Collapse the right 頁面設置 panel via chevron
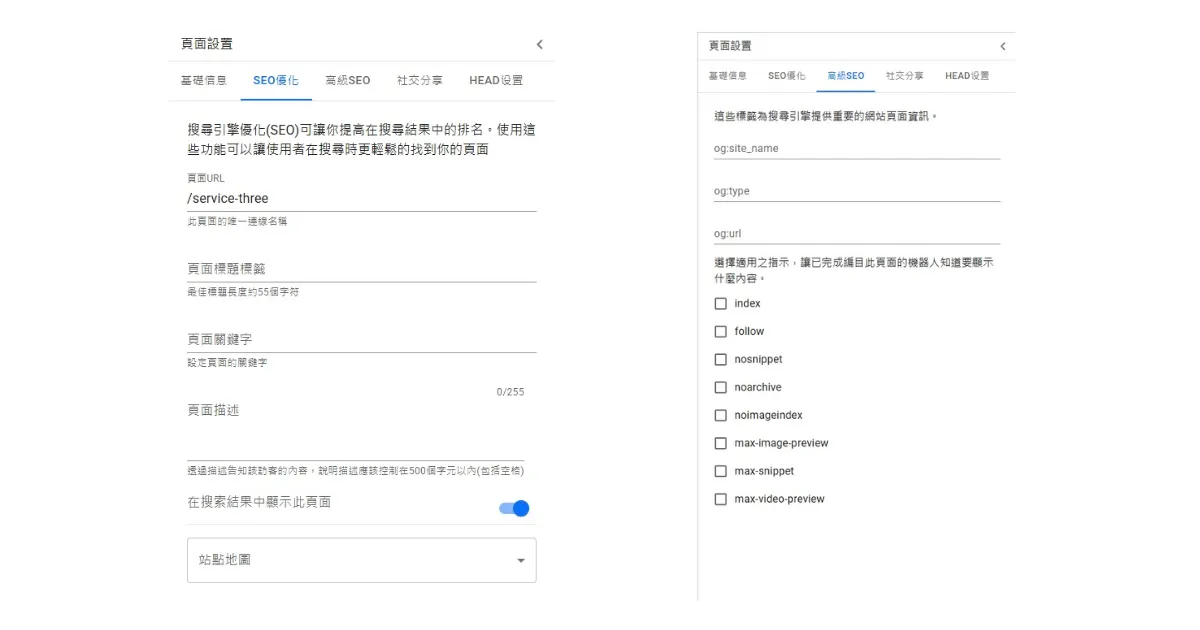This screenshot has width=1200, height=630. point(1003,45)
